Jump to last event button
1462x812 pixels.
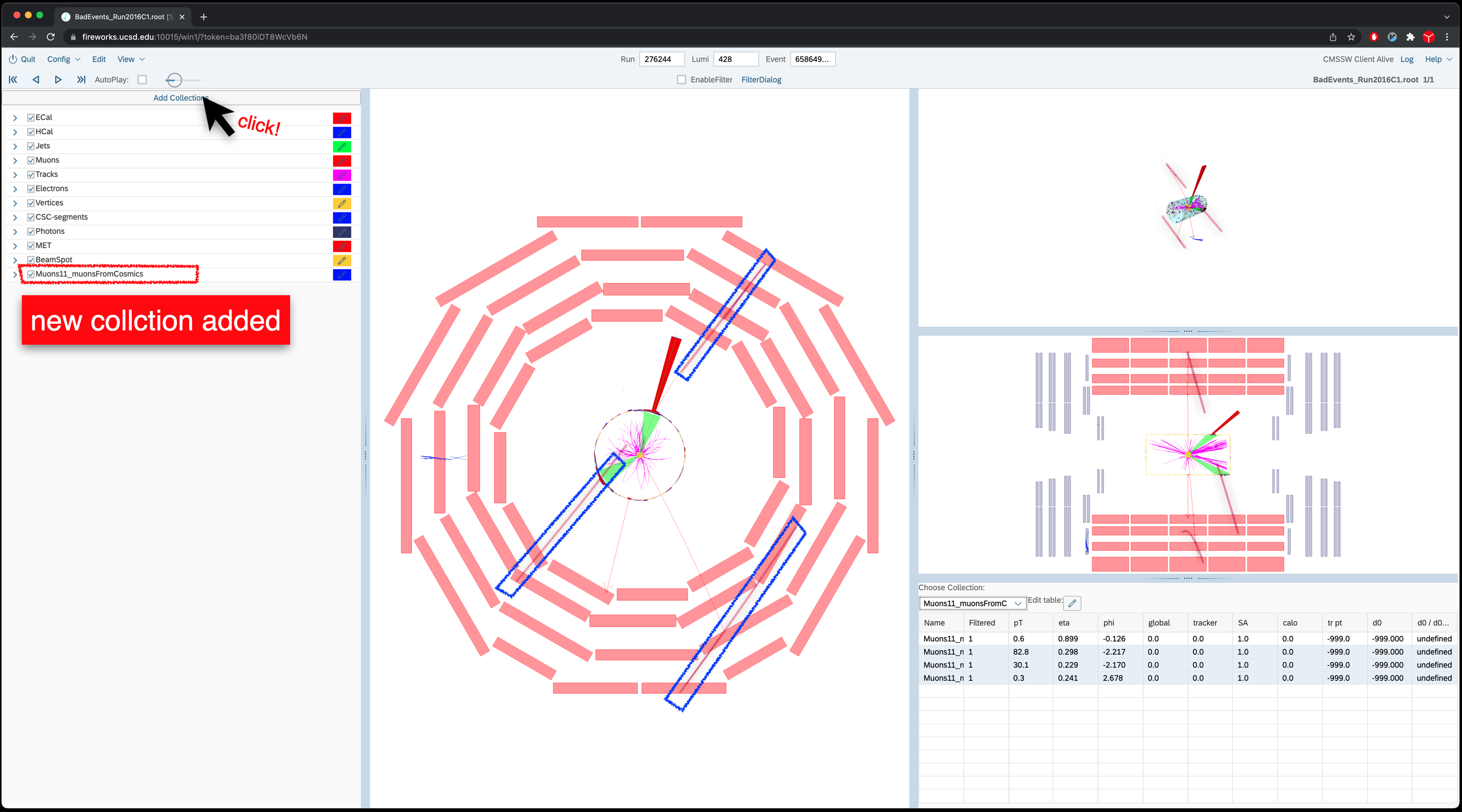tap(81, 79)
